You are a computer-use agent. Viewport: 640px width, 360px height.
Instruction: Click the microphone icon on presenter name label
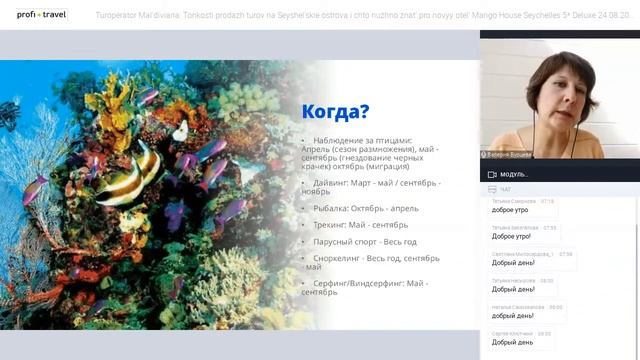tap(484, 155)
